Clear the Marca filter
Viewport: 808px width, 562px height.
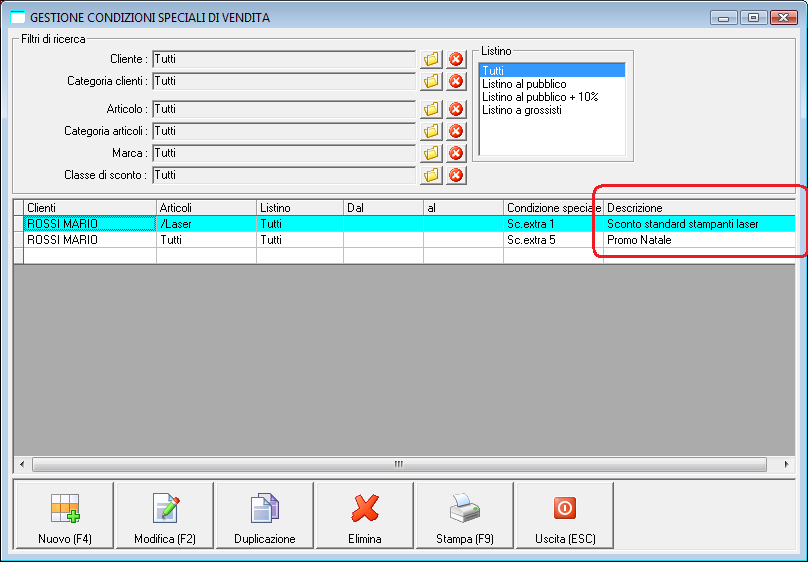click(x=456, y=154)
